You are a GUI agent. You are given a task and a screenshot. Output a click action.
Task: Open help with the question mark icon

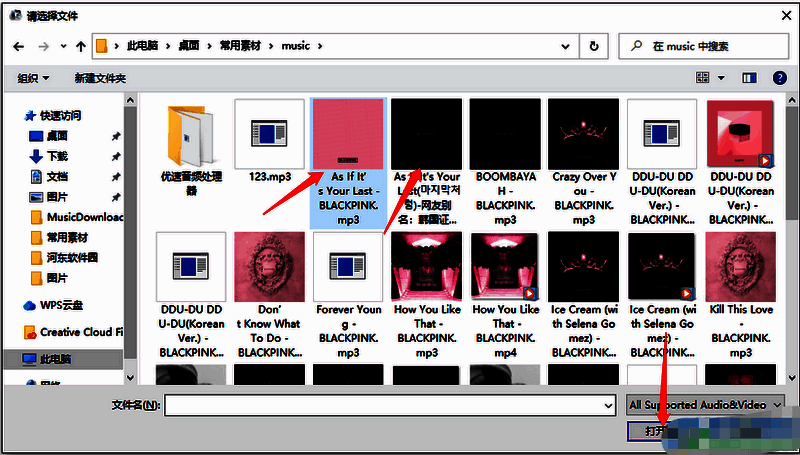coord(780,78)
